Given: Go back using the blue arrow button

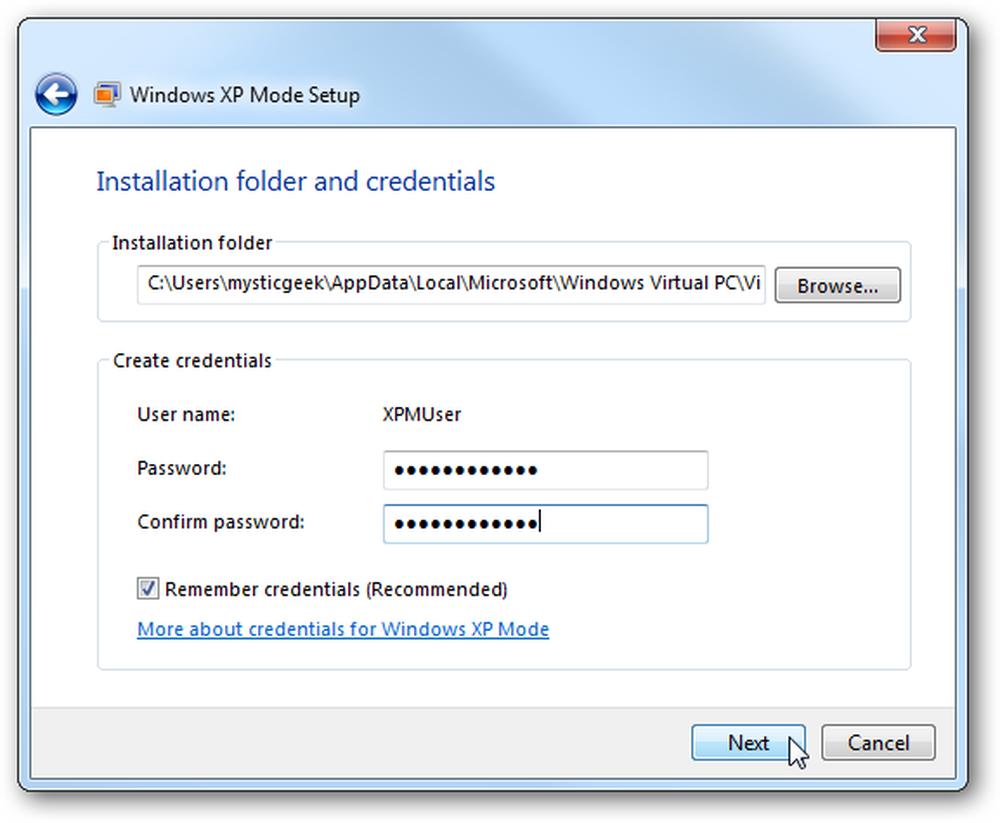Looking at the screenshot, I should [56, 94].
